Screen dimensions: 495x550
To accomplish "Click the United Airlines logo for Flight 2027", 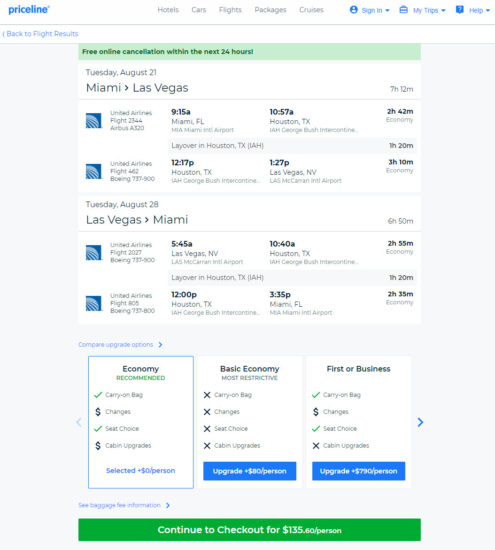I will point(94,252).
